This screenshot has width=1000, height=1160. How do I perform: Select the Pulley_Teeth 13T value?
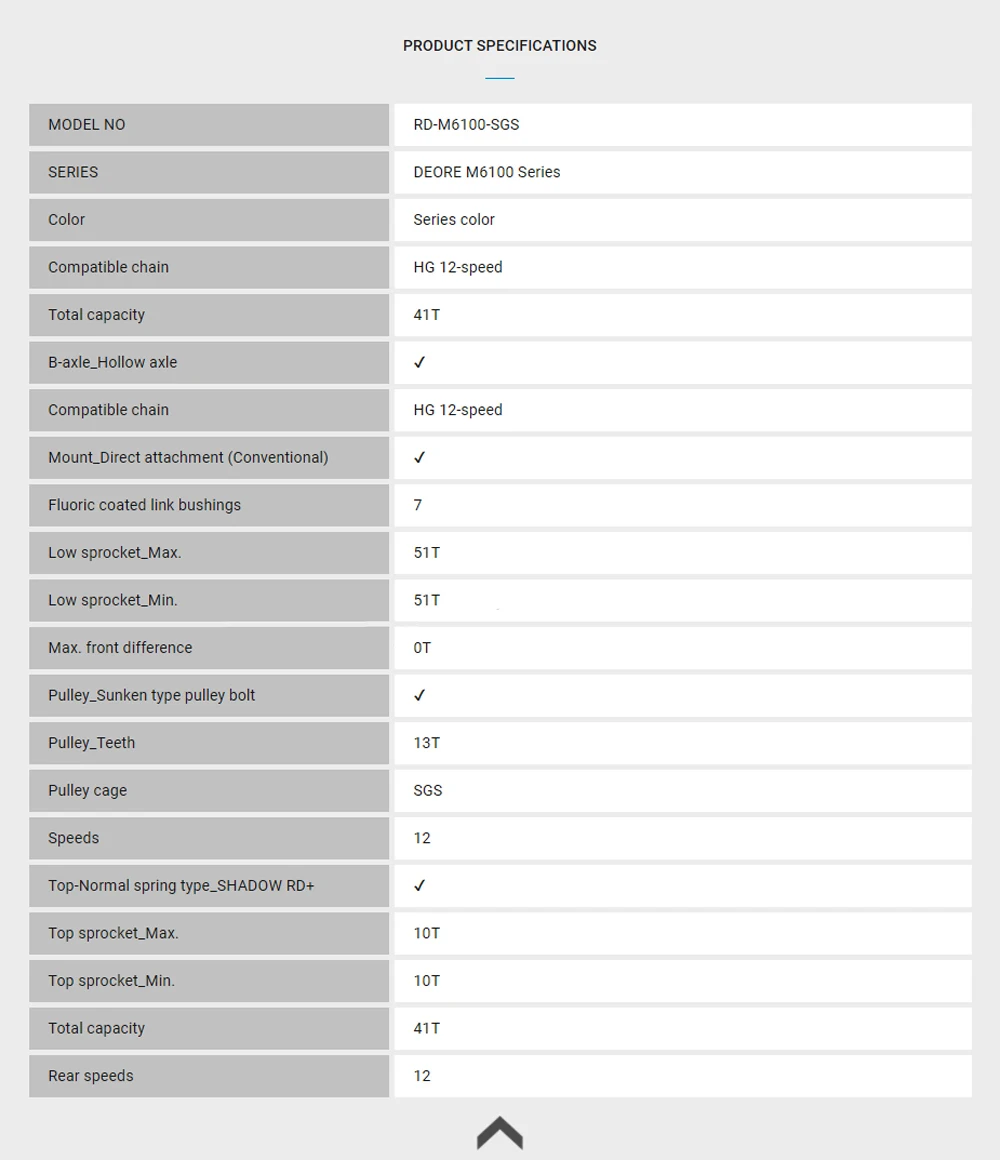(x=427, y=743)
